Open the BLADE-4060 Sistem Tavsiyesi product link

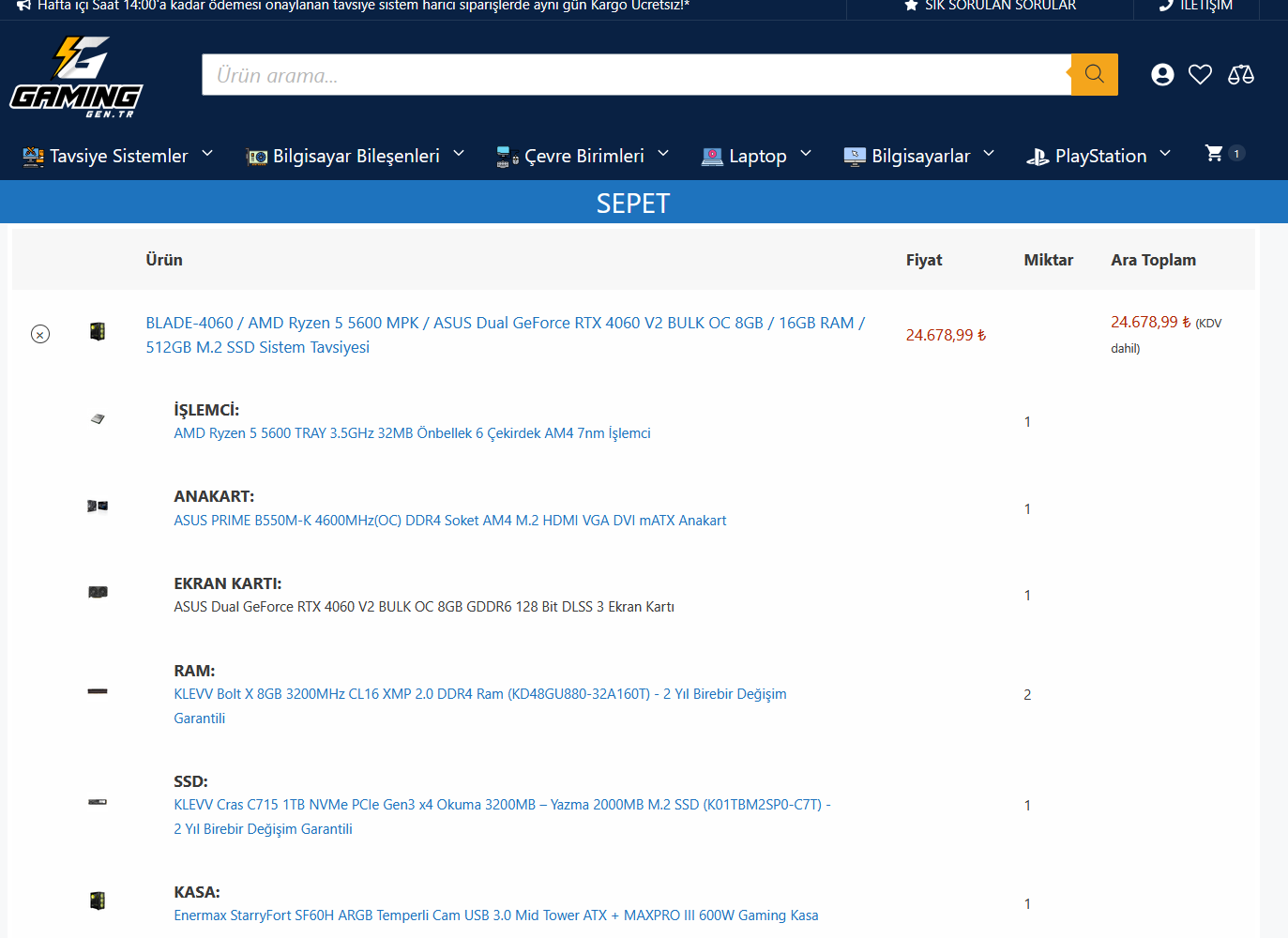(x=505, y=335)
